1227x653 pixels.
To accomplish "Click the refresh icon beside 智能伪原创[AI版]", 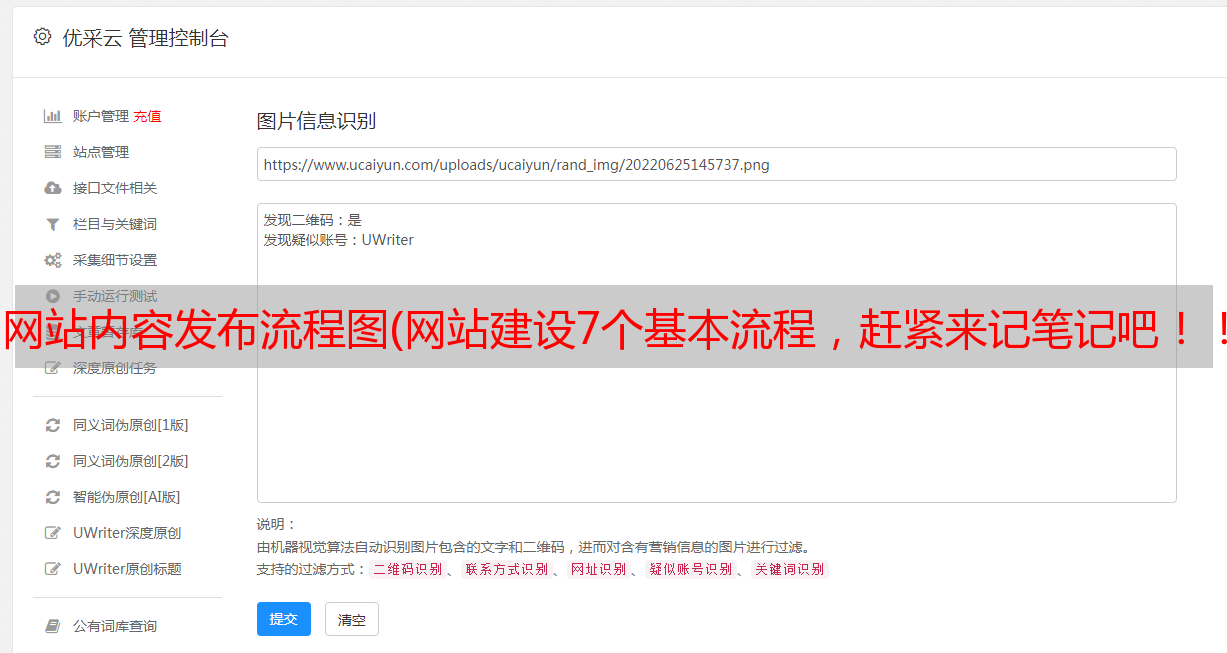I will pyautogui.click(x=53, y=497).
